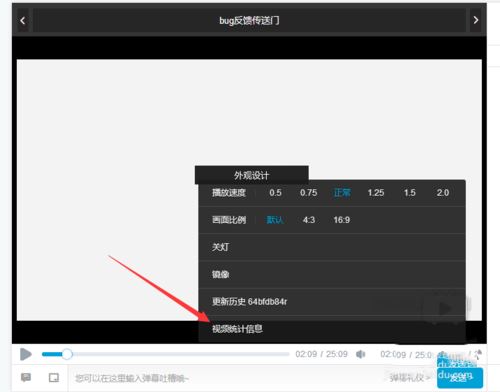Set playback speed to 0.75
Screen dimensions: 500x392
pos(308,193)
